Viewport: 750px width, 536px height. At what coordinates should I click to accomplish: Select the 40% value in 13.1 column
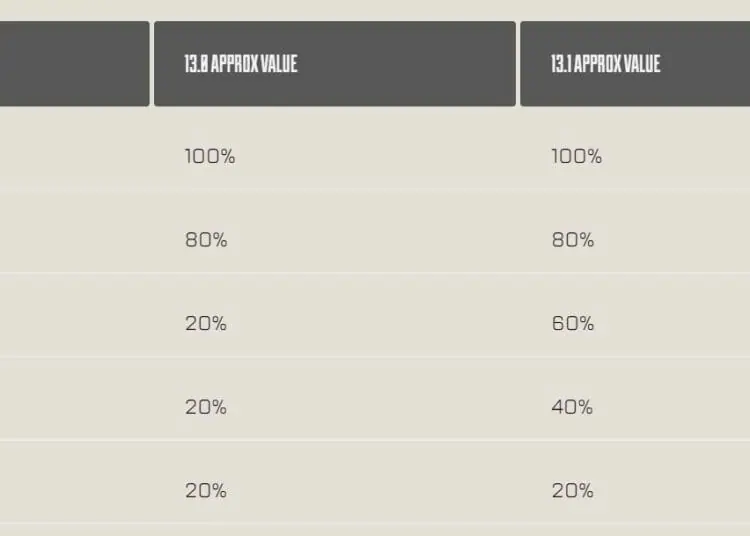tap(572, 407)
